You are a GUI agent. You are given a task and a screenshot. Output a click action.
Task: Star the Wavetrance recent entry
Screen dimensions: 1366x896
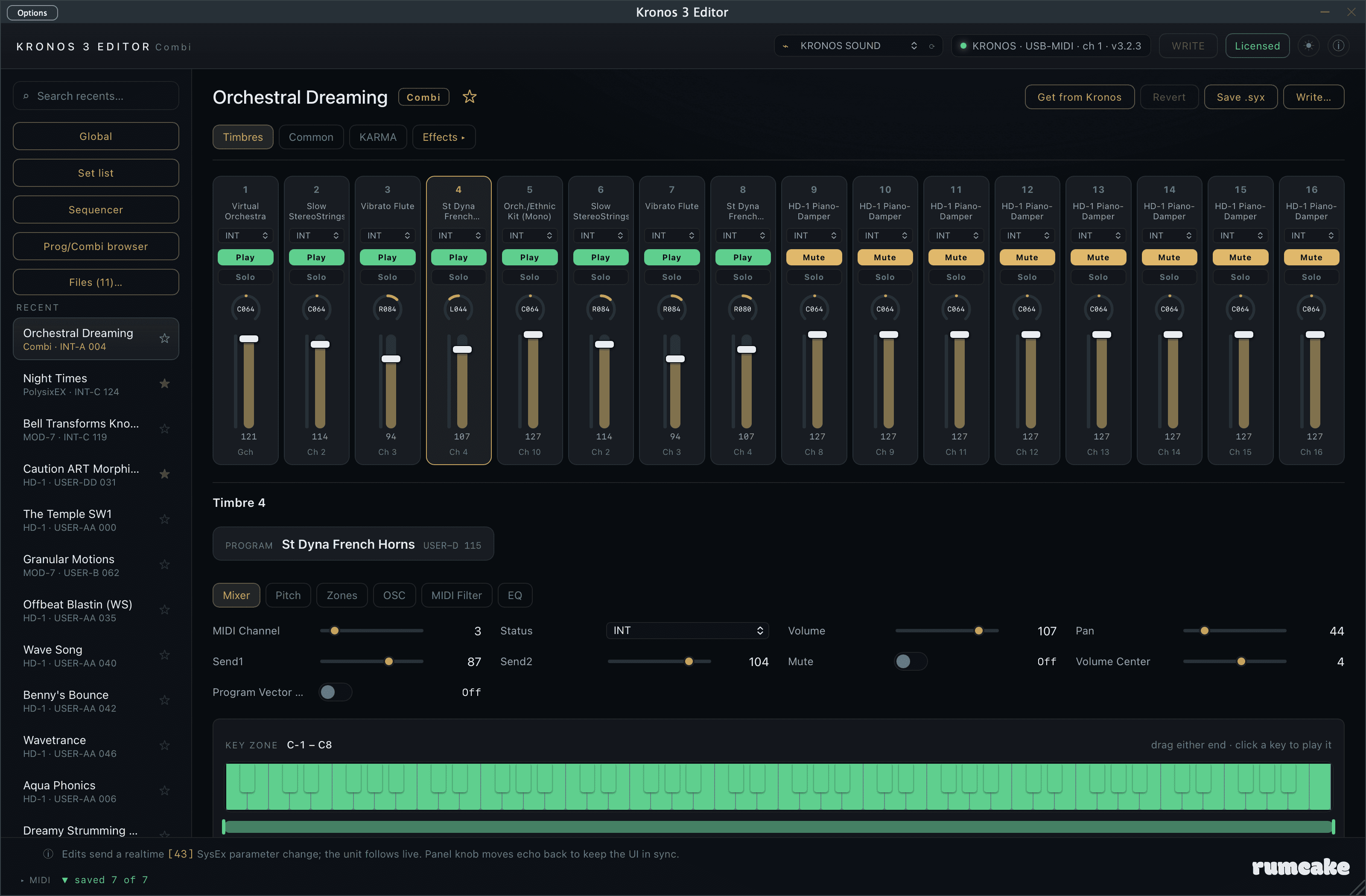pos(165,746)
